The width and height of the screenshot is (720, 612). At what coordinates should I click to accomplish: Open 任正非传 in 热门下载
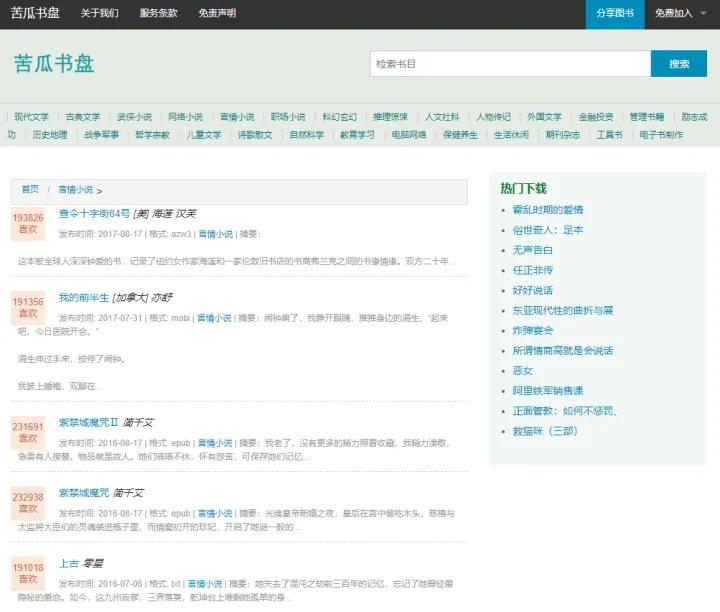point(533,270)
